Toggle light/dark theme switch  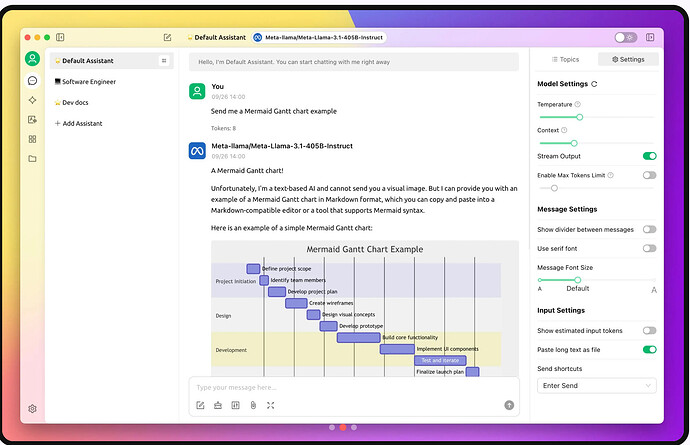(625, 37)
